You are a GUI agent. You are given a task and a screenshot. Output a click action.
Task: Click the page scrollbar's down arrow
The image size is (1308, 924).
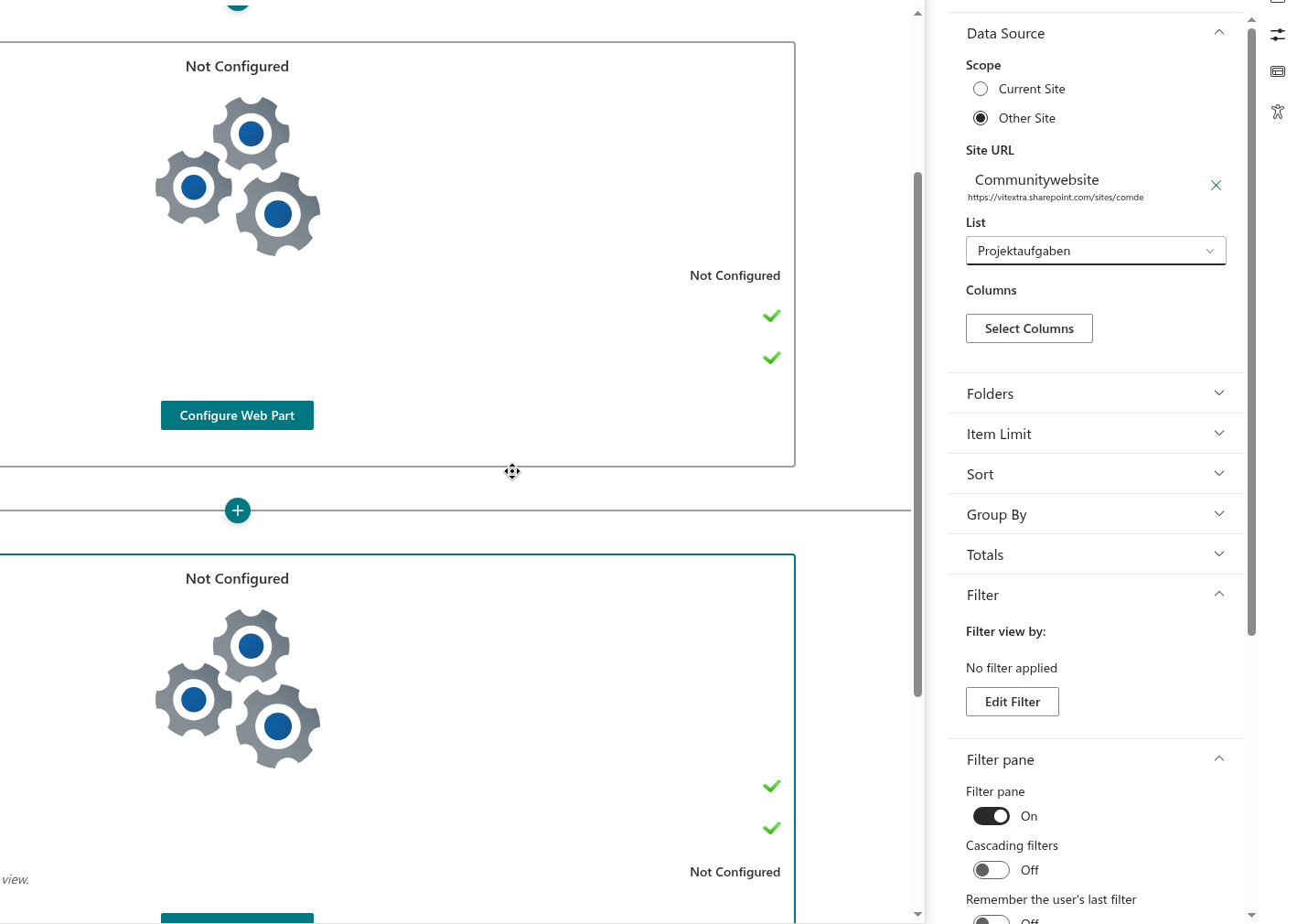[917, 914]
